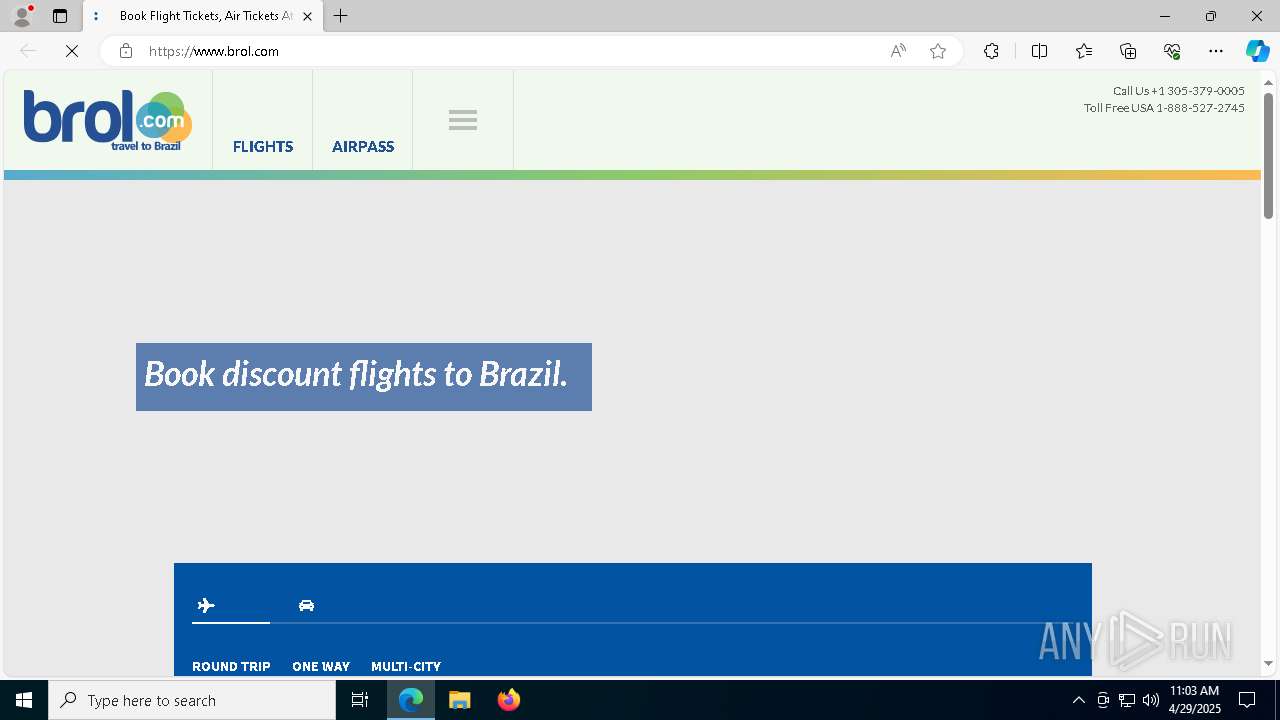Open the hamburger menu icon
This screenshot has height=720, width=1280.
tap(463, 120)
